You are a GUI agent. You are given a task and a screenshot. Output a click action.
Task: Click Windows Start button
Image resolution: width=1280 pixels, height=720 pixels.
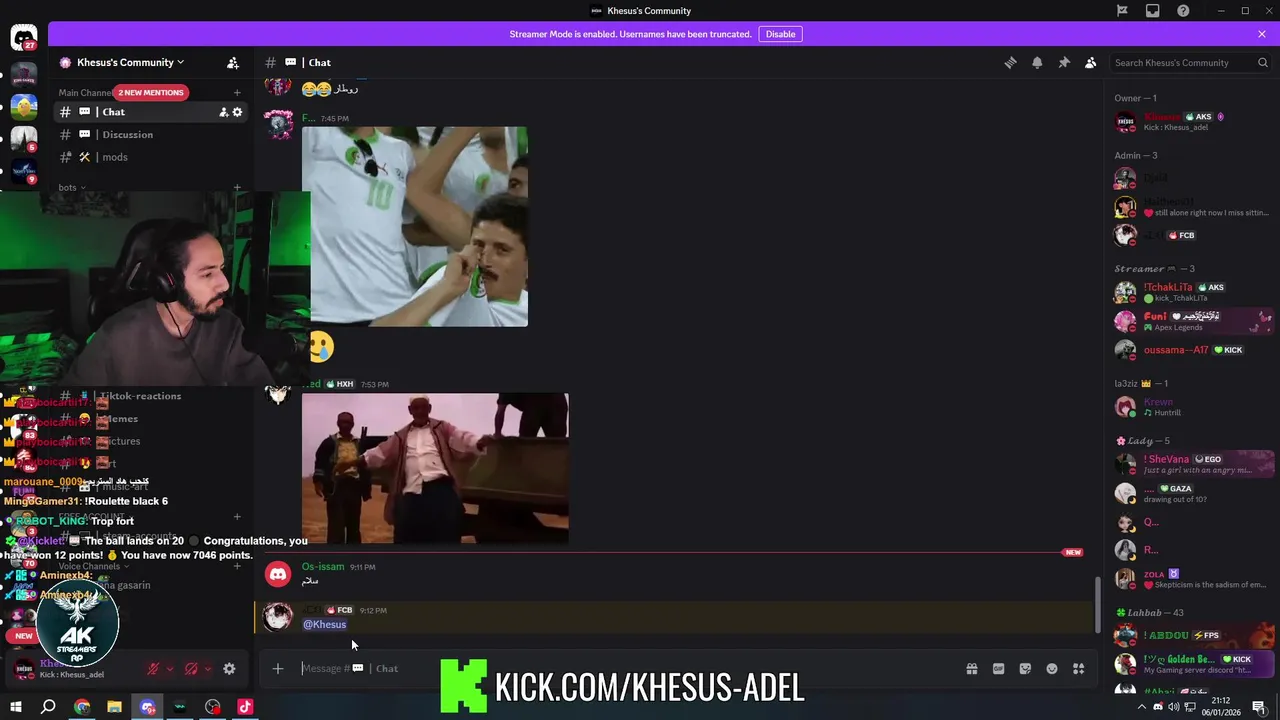[16, 707]
